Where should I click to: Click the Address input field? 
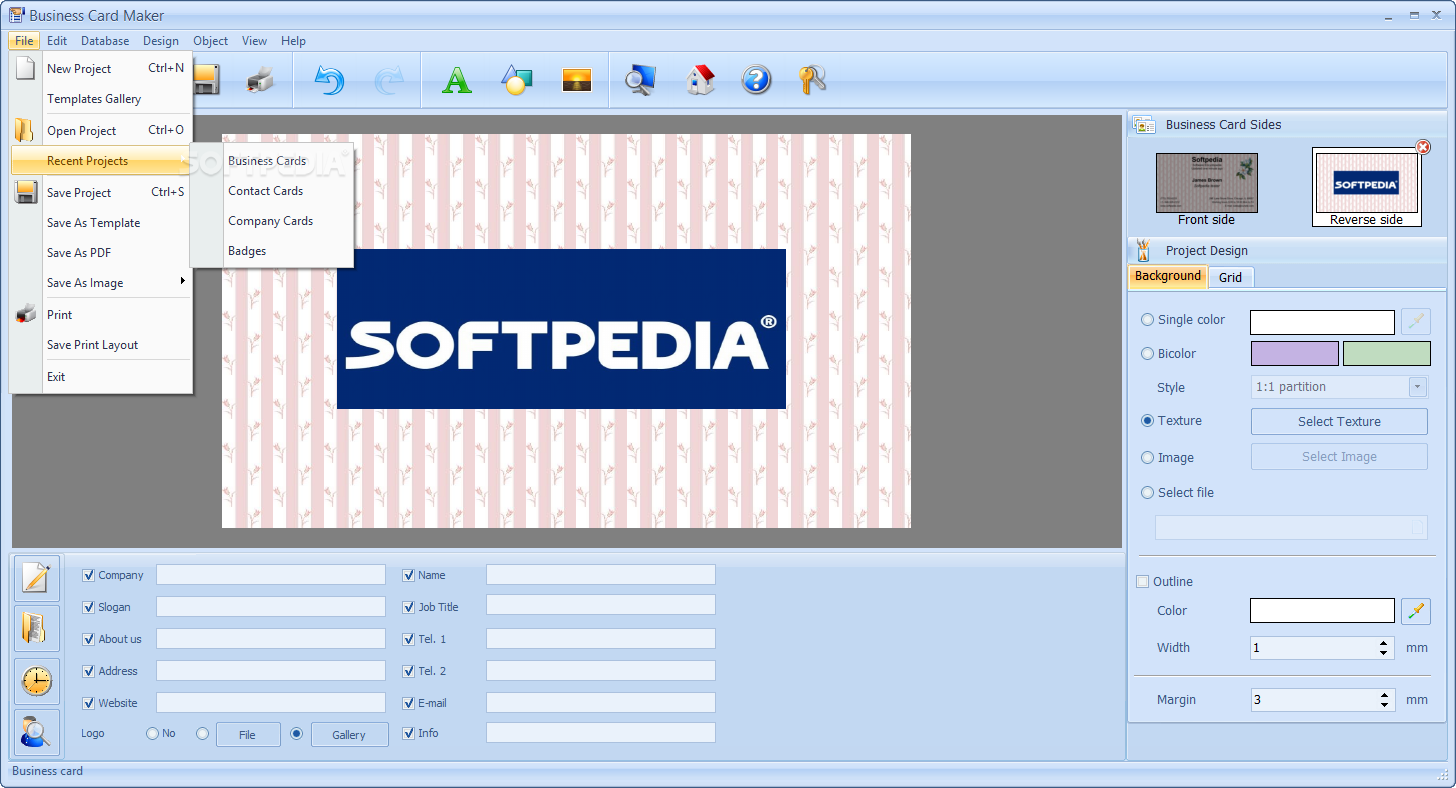coord(271,671)
